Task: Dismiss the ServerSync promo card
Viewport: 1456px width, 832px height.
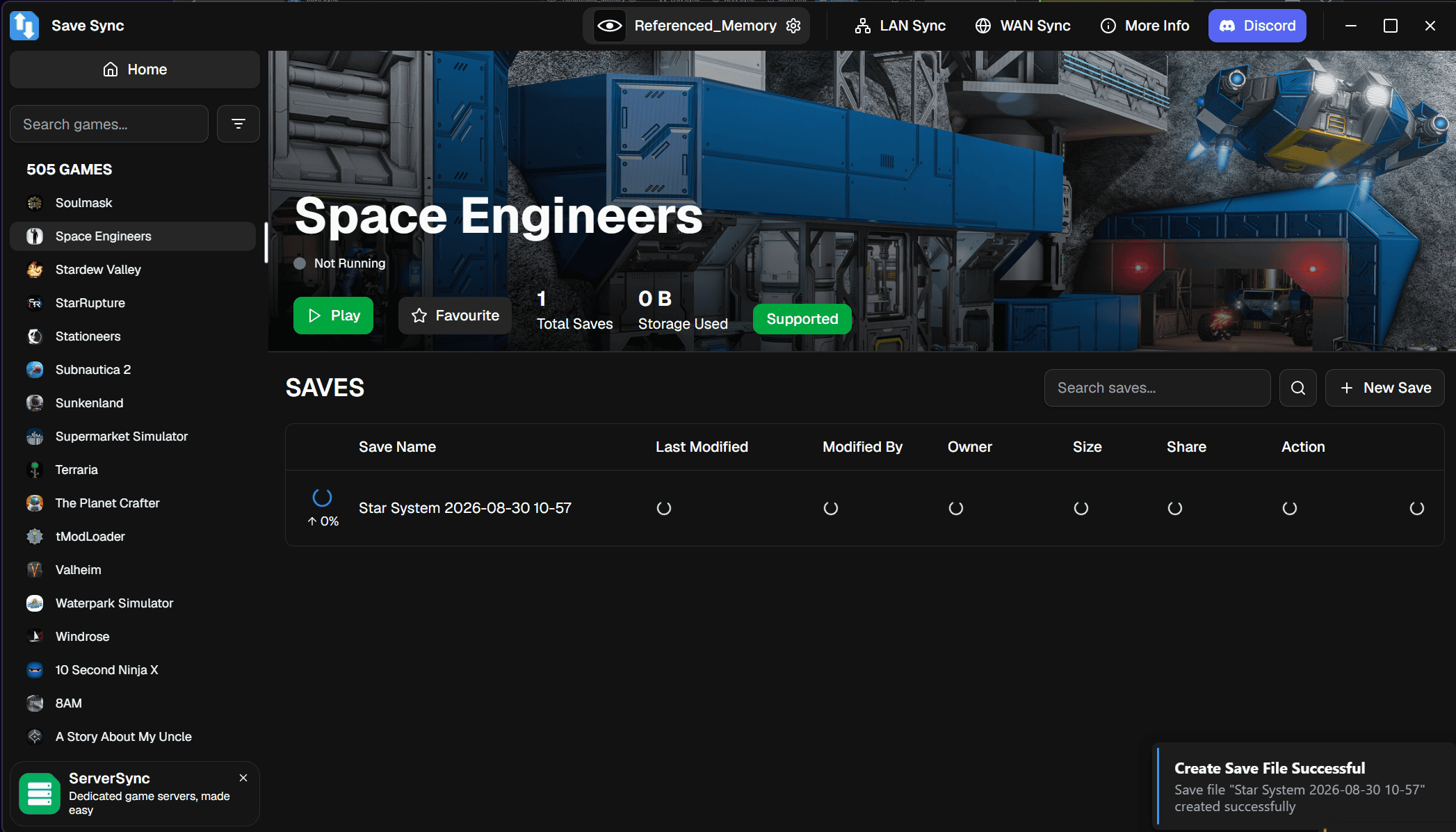Action: click(x=243, y=778)
